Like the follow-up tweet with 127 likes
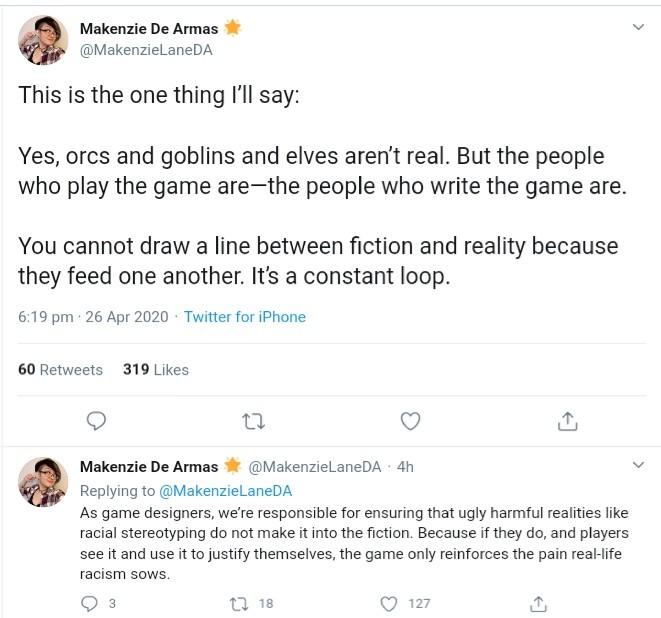The image size is (661, 618). click(x=390, y=603)
